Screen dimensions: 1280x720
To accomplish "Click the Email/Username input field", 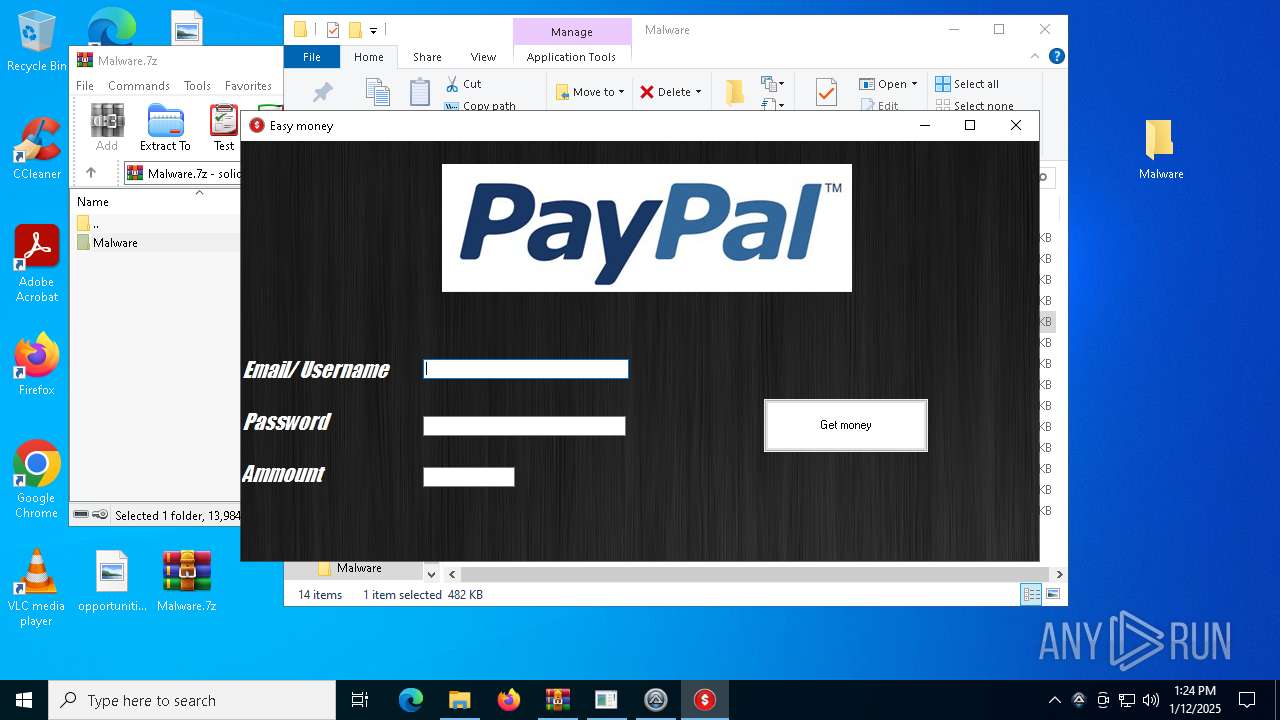I will point(526,369).
